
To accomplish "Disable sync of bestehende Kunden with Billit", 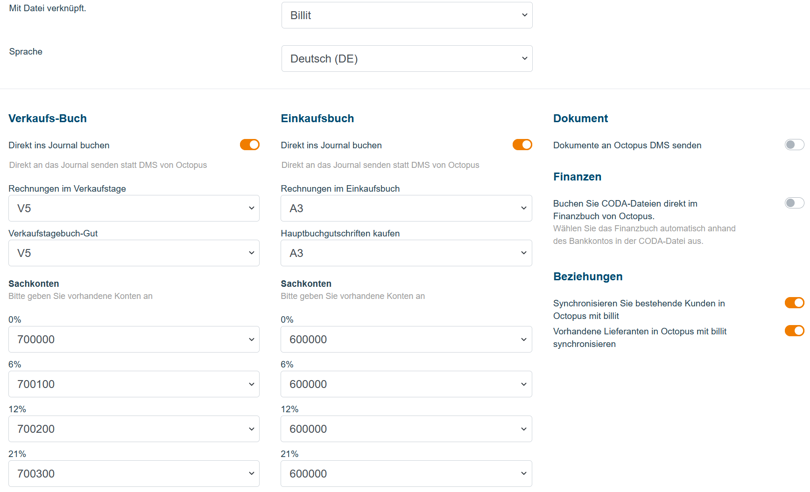I will click(794, 303).
